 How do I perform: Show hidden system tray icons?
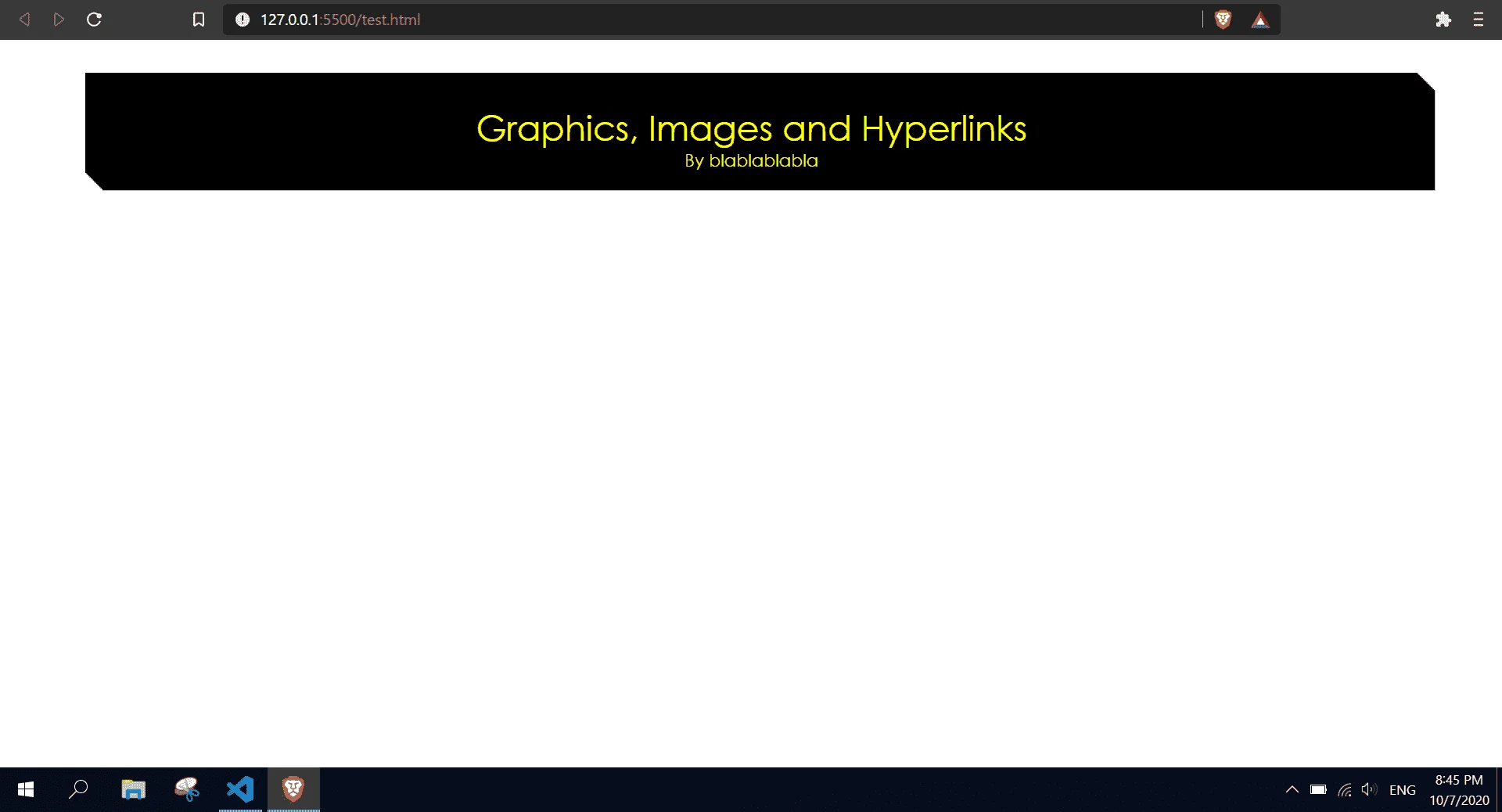click(x=1292, y=790)
